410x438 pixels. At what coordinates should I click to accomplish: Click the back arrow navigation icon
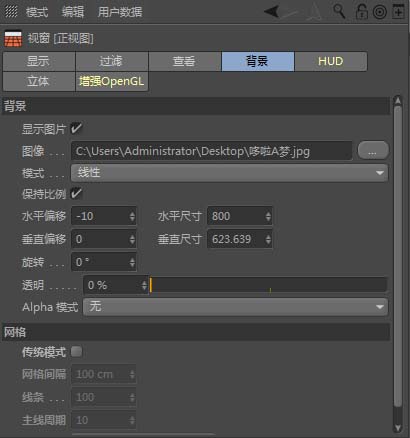272,12
